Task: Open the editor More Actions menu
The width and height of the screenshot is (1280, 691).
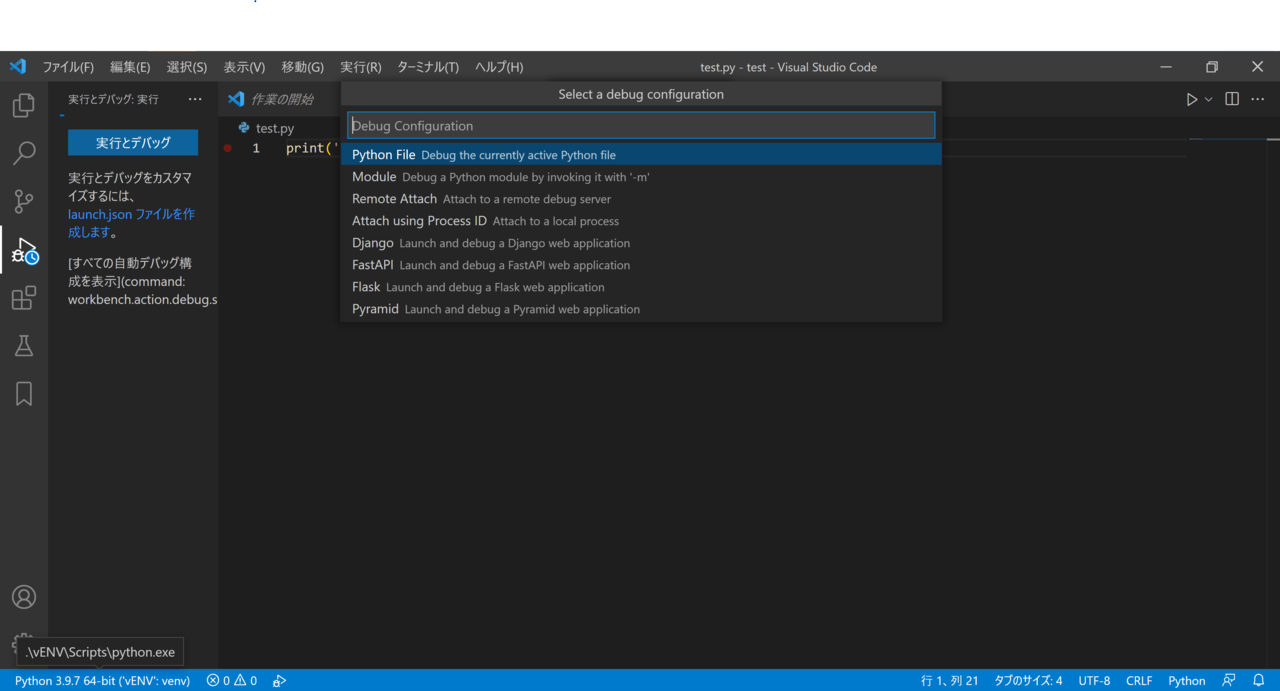Action: point(1258,99)
